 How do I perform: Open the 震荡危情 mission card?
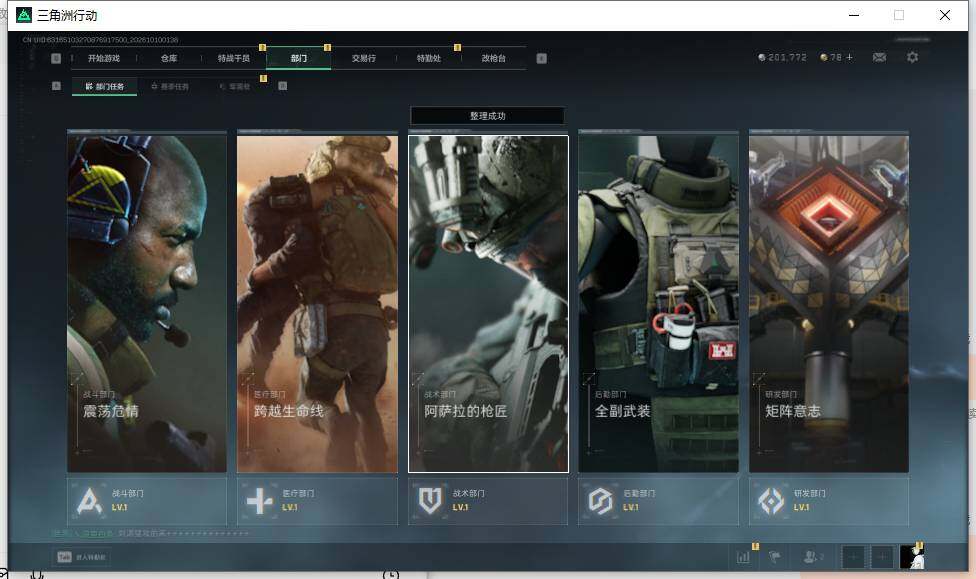(x=147, y=304)
